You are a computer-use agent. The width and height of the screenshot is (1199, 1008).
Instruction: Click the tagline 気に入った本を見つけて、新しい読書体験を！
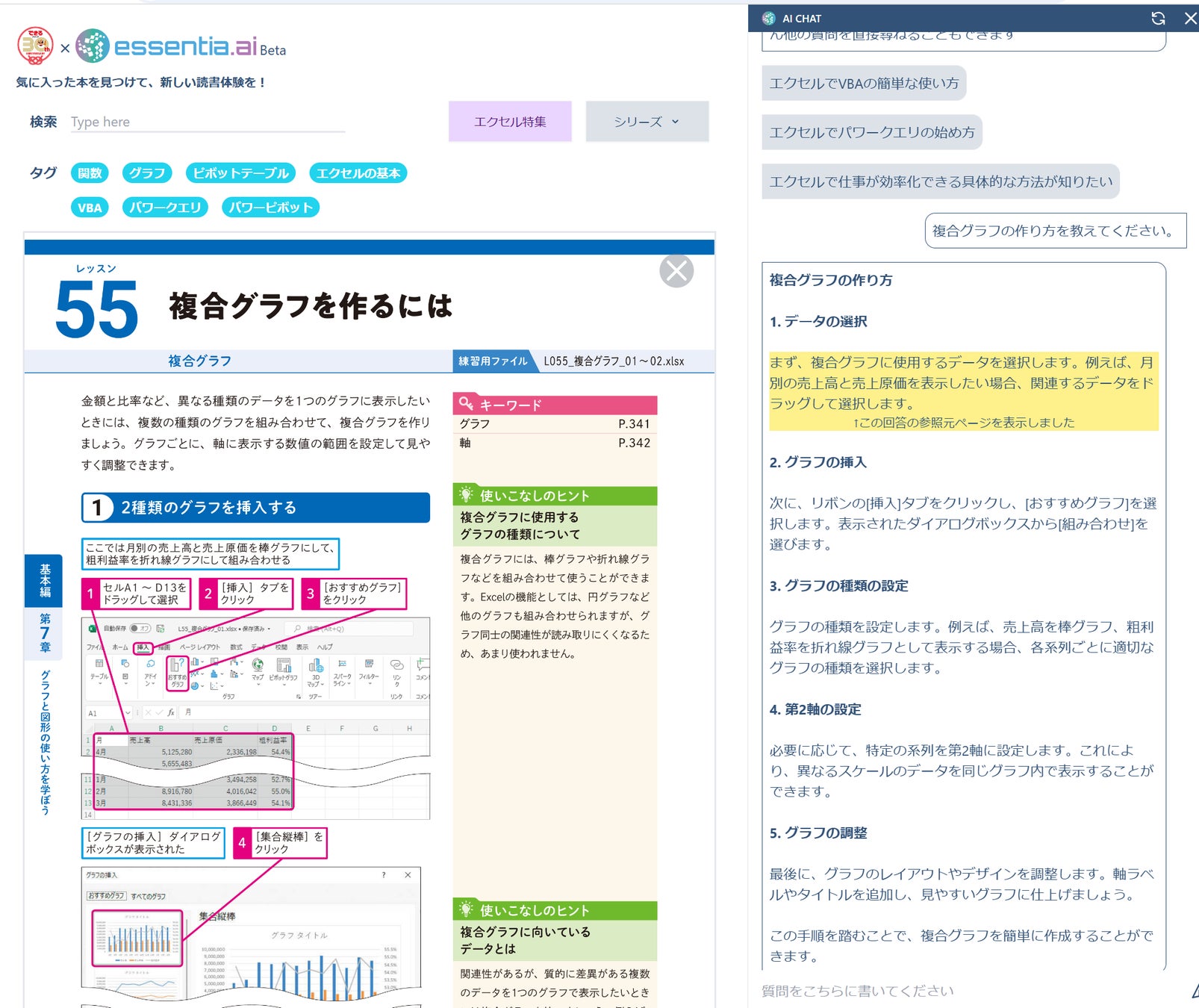coord(142,82)
